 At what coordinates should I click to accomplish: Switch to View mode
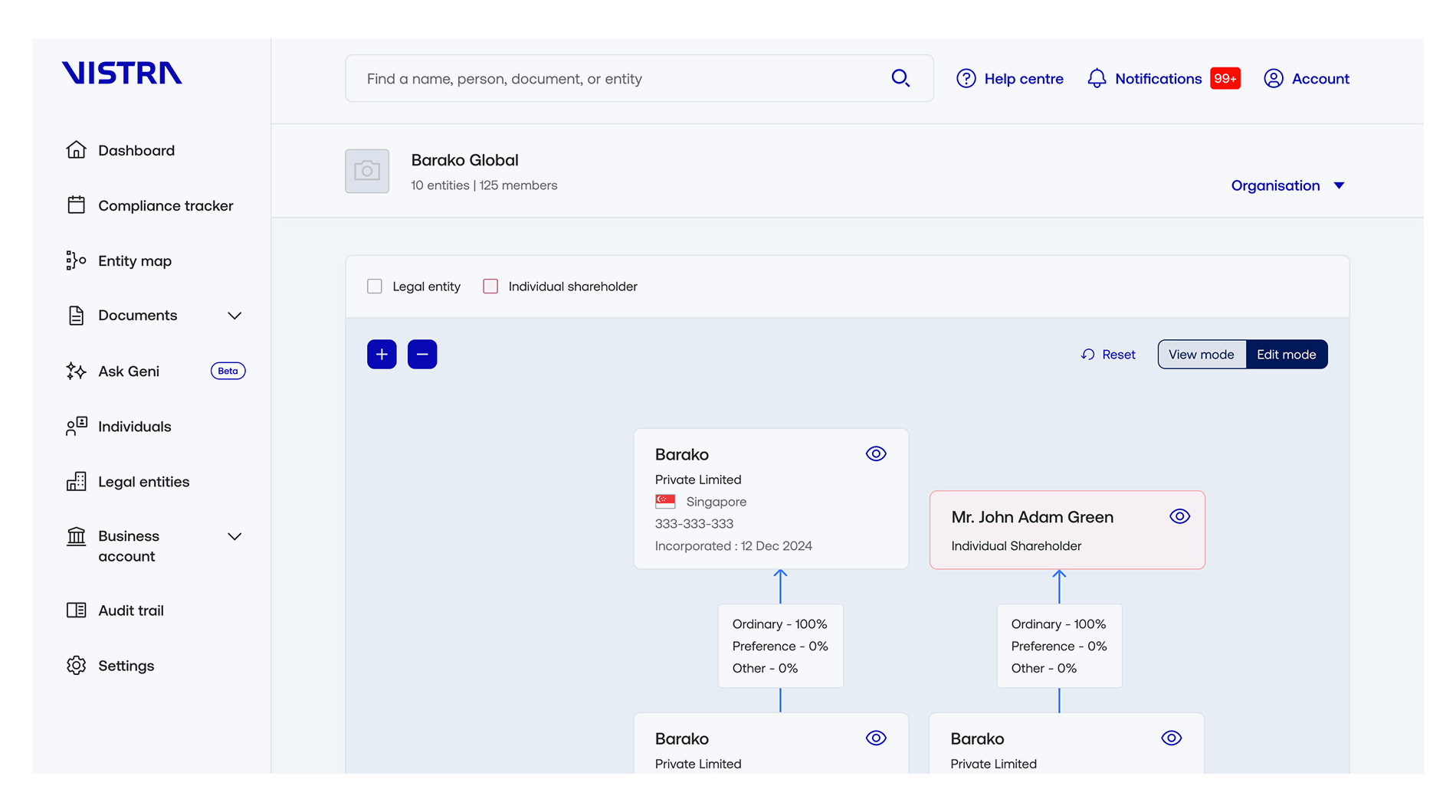click(x=1202, y=355)
